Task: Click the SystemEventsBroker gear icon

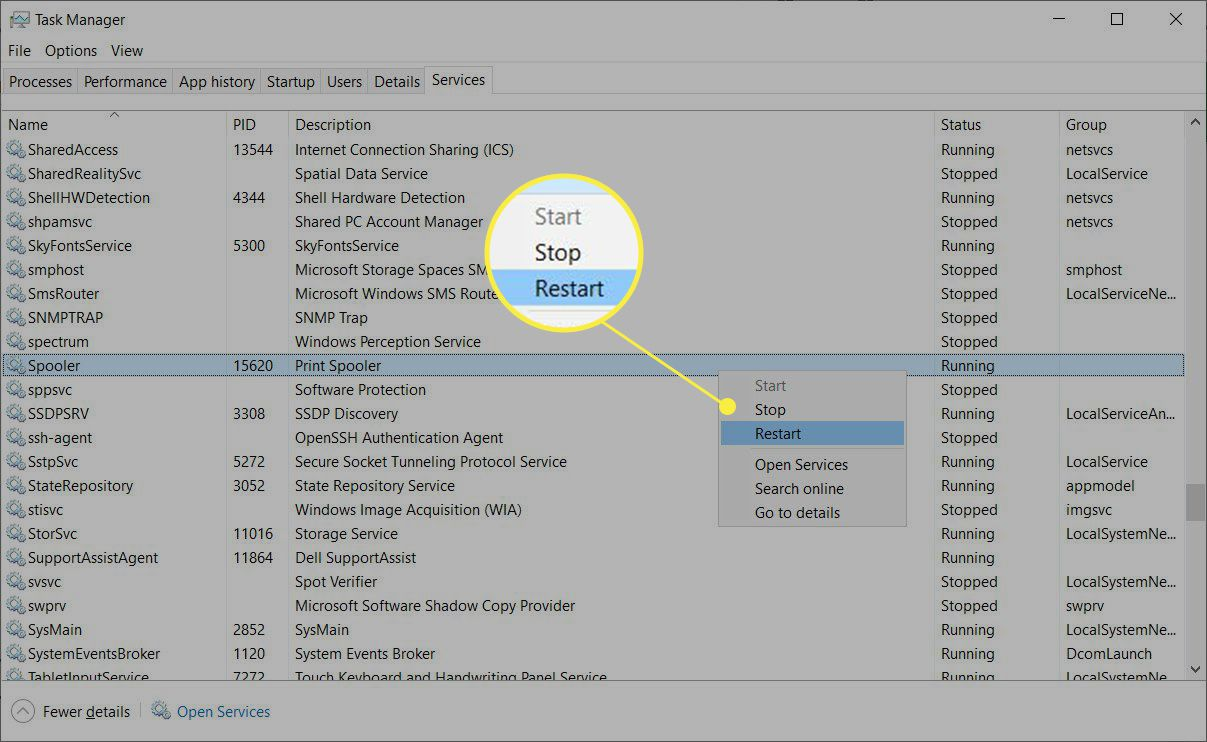Action: pyautogui.click(x=15, y=654)
